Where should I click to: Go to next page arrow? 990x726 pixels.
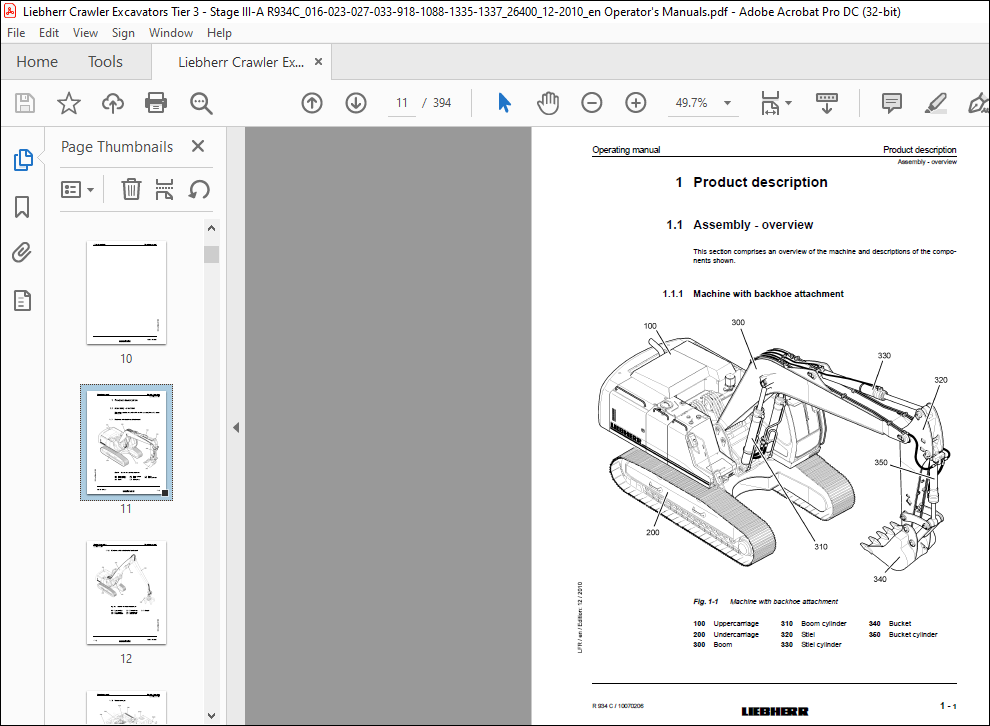pos(356,103)
